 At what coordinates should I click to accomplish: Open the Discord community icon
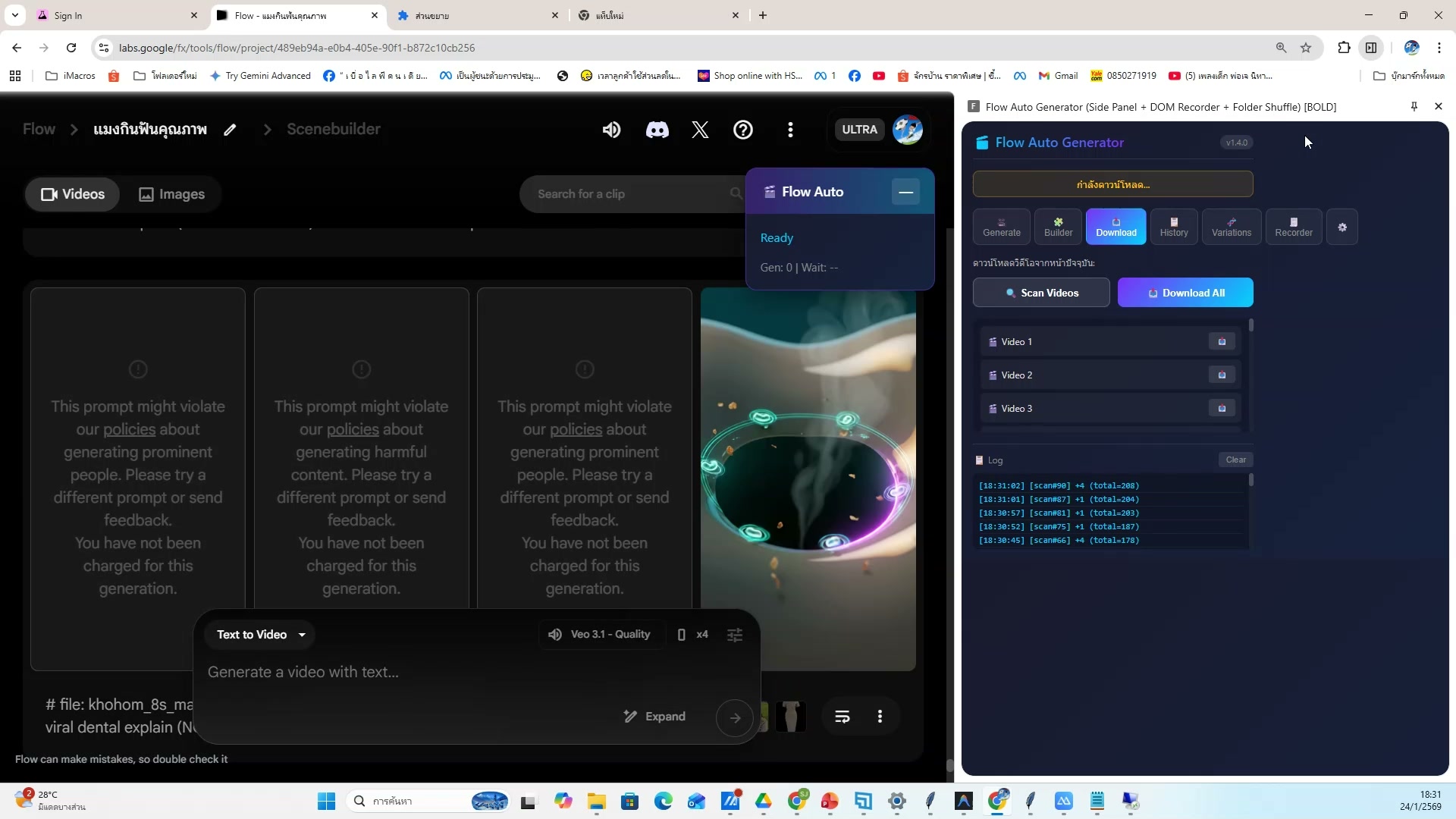point(657,130)
